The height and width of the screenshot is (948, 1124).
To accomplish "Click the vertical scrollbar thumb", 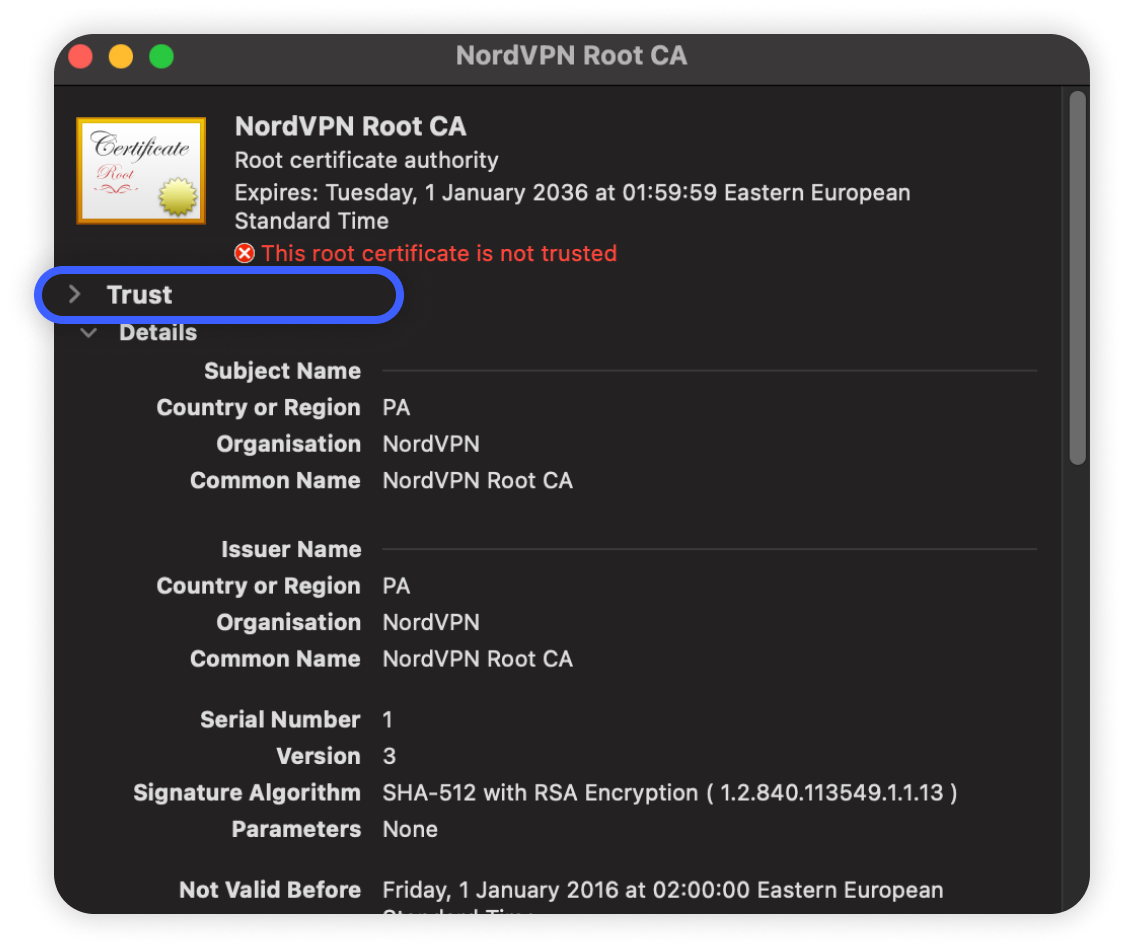I will click(1077, 277).
